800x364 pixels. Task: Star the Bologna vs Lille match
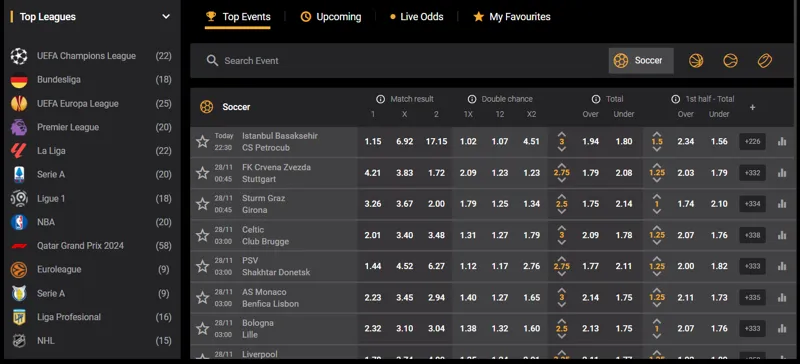pos(203,329)
